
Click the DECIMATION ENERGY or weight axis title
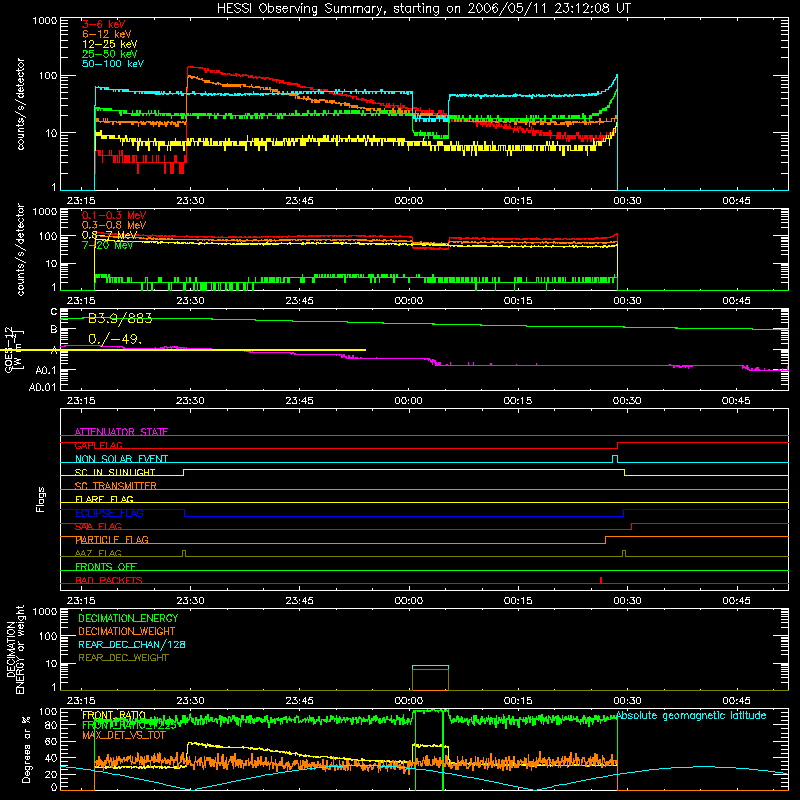click(15, 649)
